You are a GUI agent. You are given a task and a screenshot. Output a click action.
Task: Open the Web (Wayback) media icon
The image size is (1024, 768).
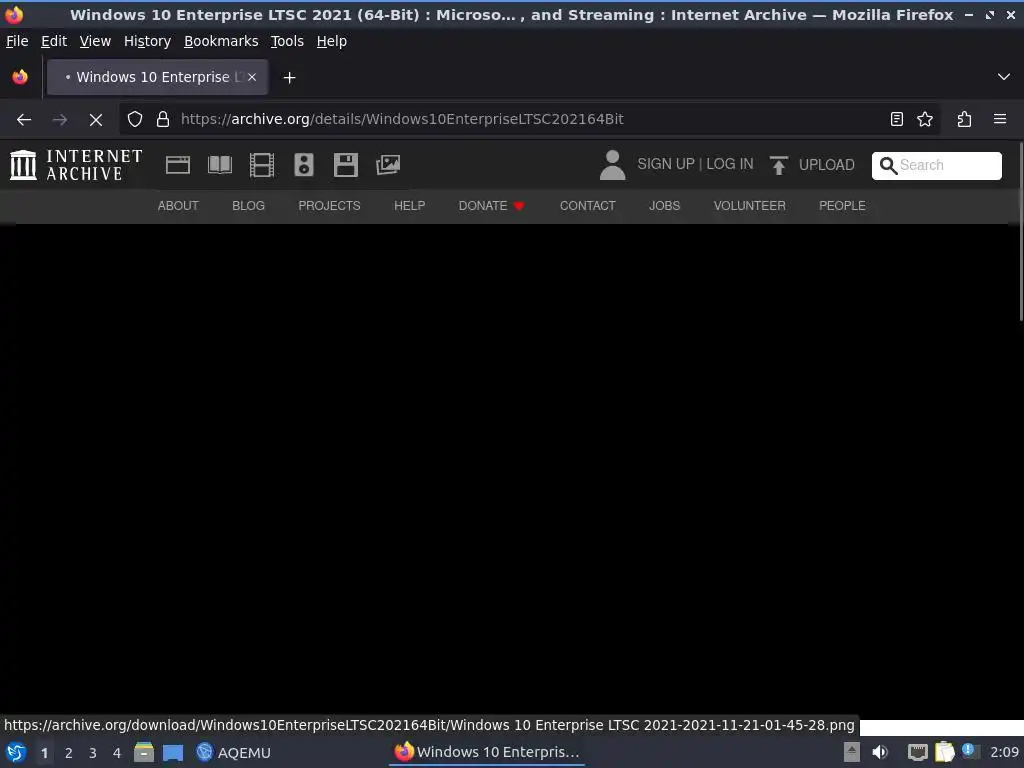(x=178, y=165)
